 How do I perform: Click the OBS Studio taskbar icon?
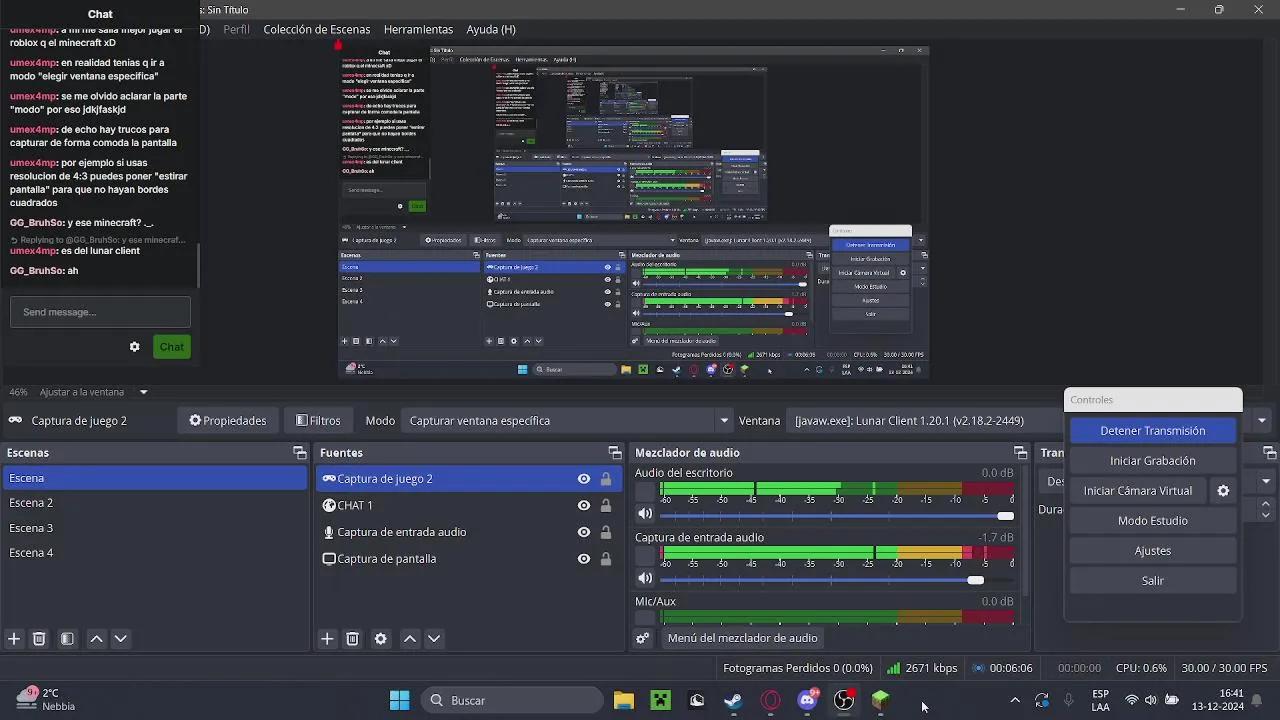pos(844,700)
